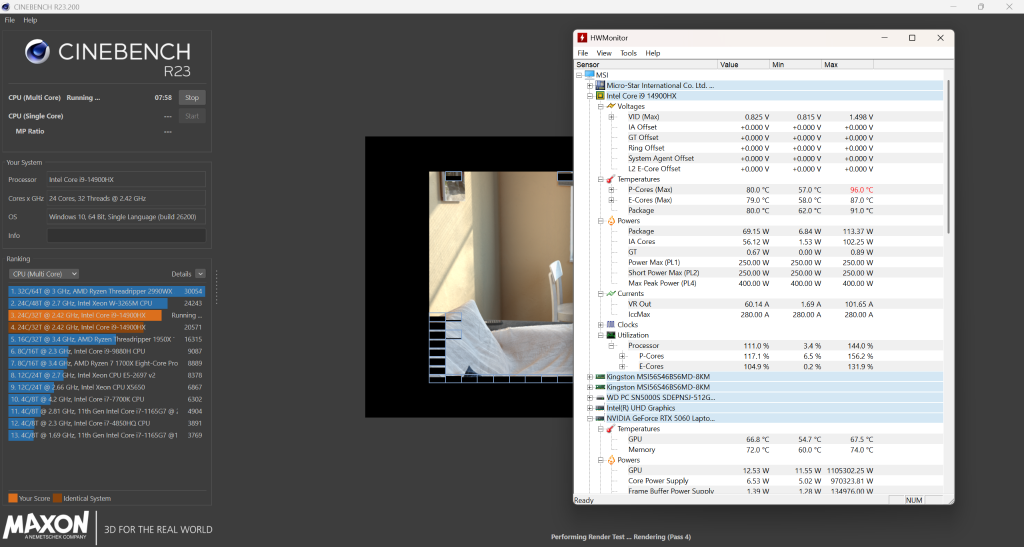Open the File menu in Cinebench
The height and width of the screenshot is (547, 1024).
[10, 20]
